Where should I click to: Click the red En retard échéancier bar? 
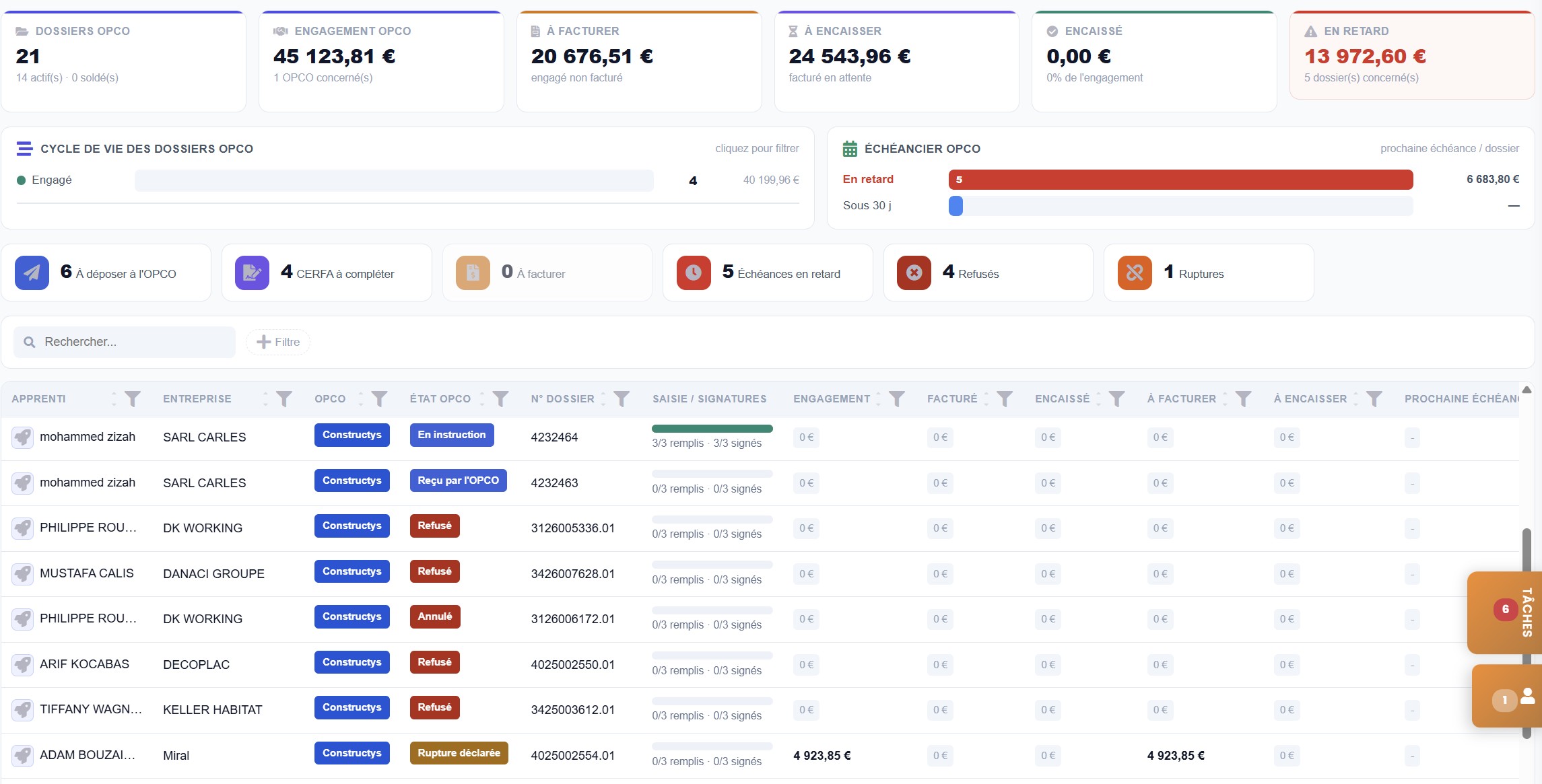(1180, 180)
